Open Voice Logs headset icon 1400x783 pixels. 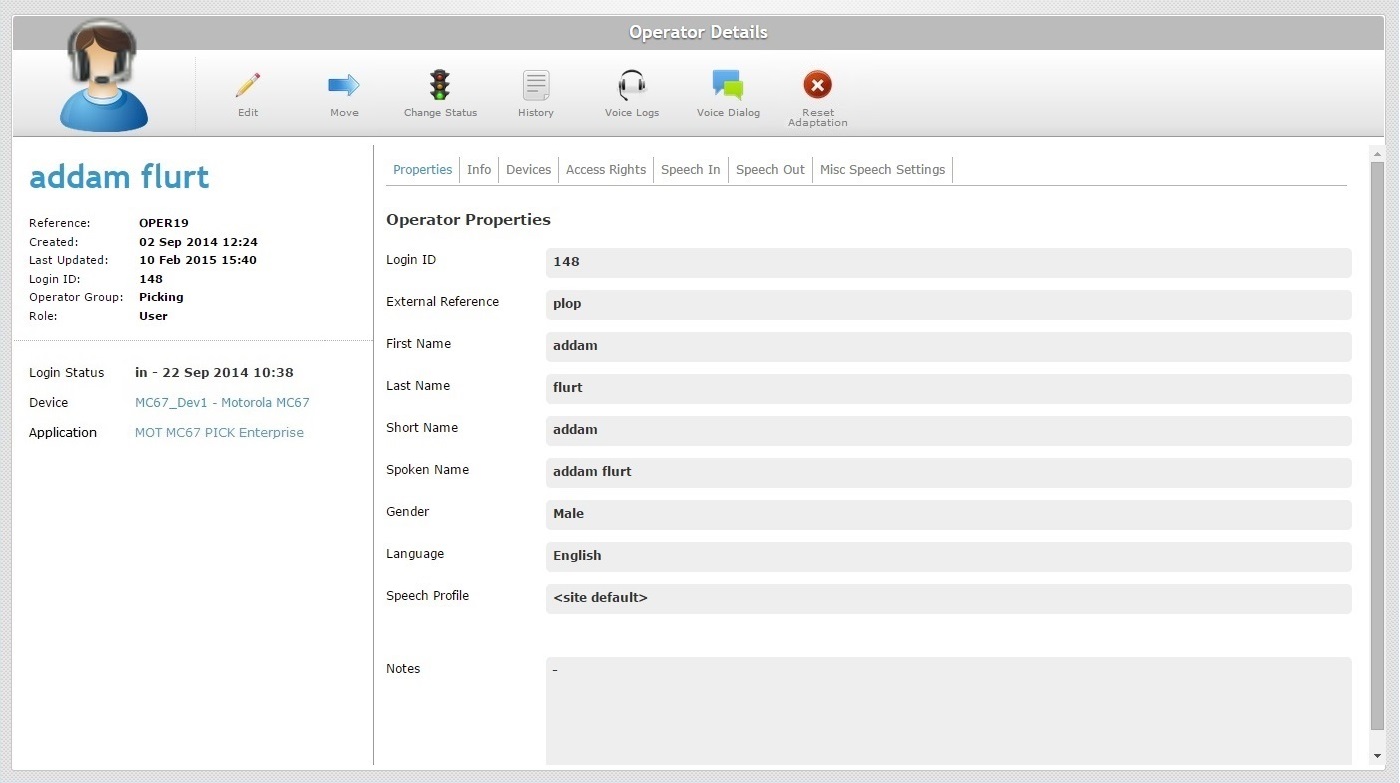632,85
